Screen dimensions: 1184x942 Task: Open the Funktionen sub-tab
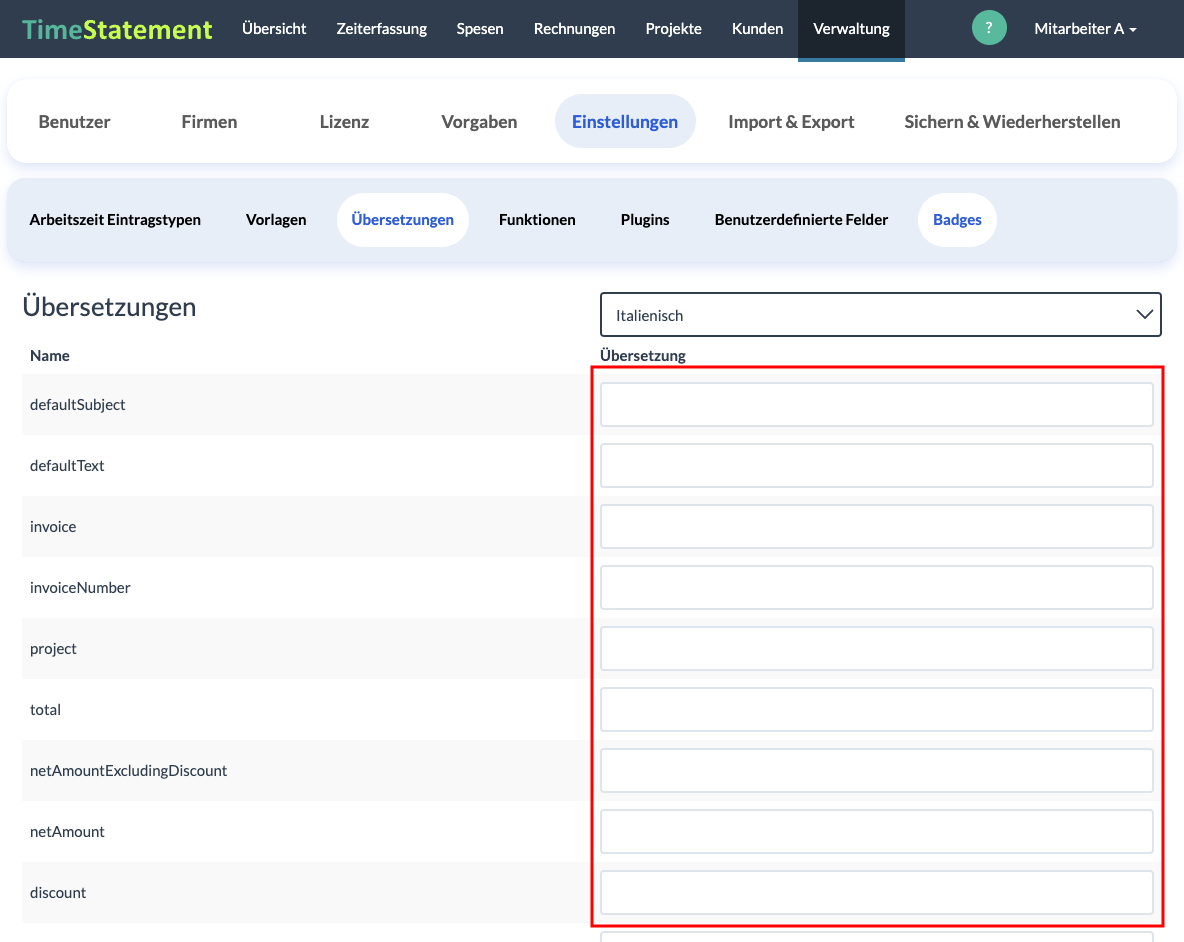pos(537,220)
